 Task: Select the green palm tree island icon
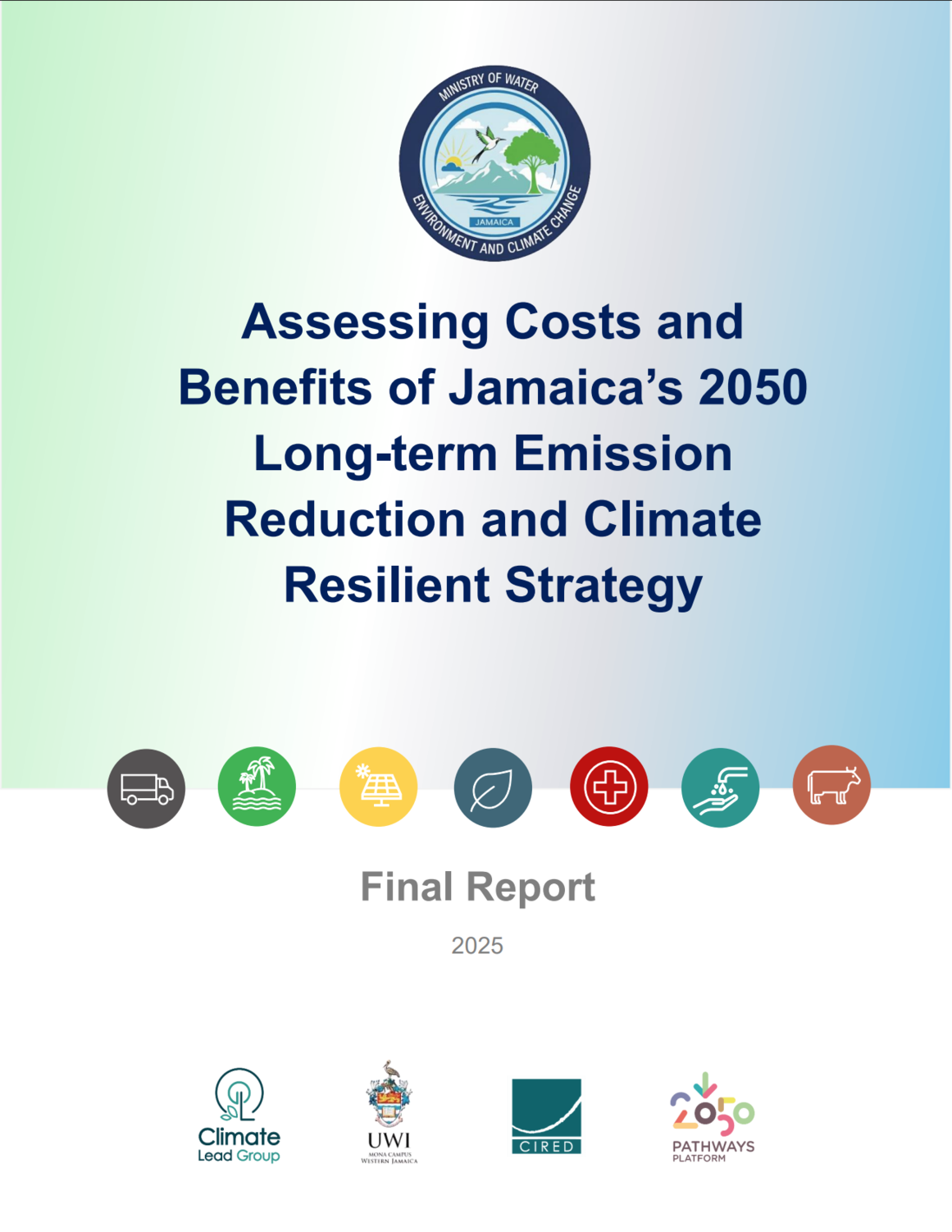[x=257, y=787]
